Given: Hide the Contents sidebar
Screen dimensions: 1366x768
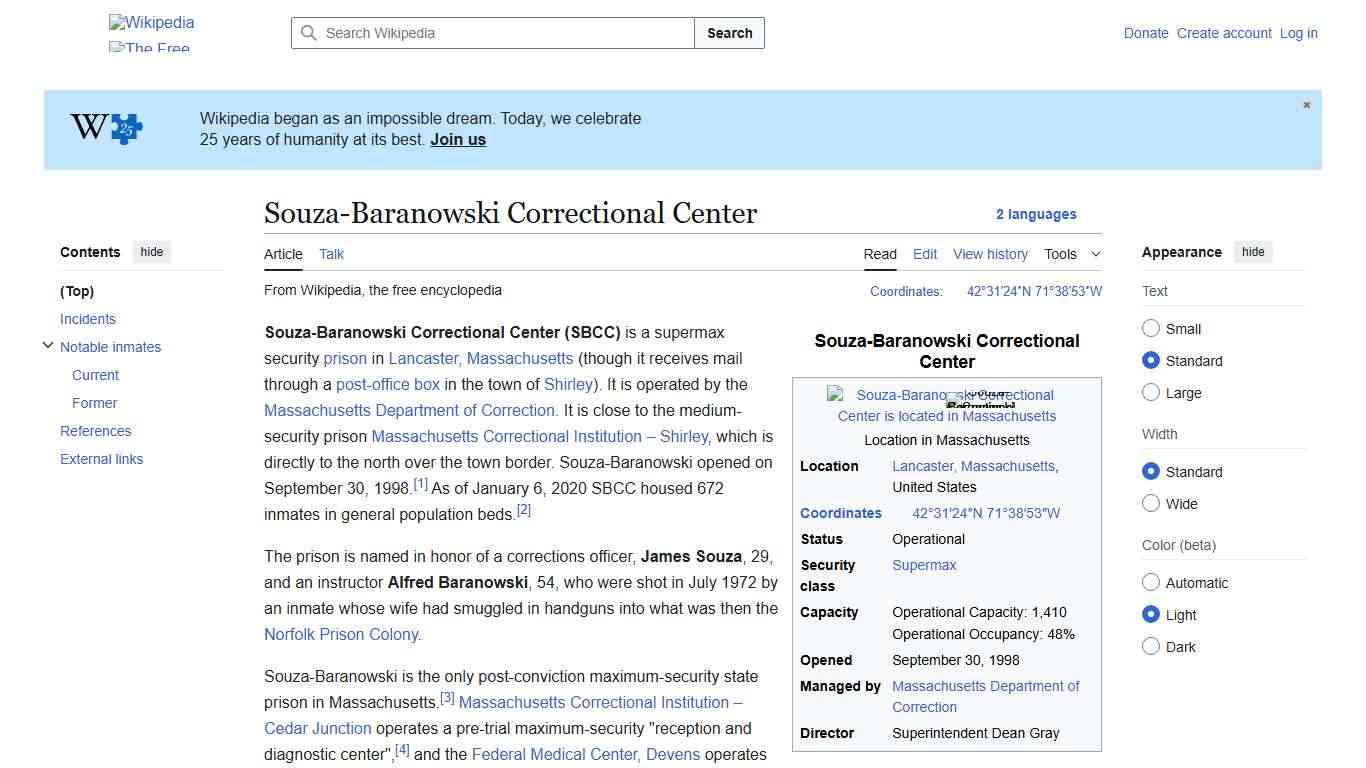Looking at the screenshot, I should click(151, 252).
